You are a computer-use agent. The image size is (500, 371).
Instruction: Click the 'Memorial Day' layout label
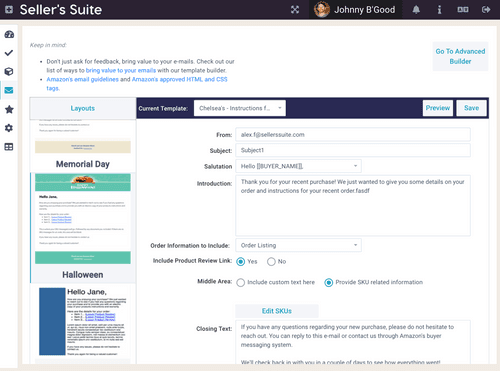[x=83, y=164]
